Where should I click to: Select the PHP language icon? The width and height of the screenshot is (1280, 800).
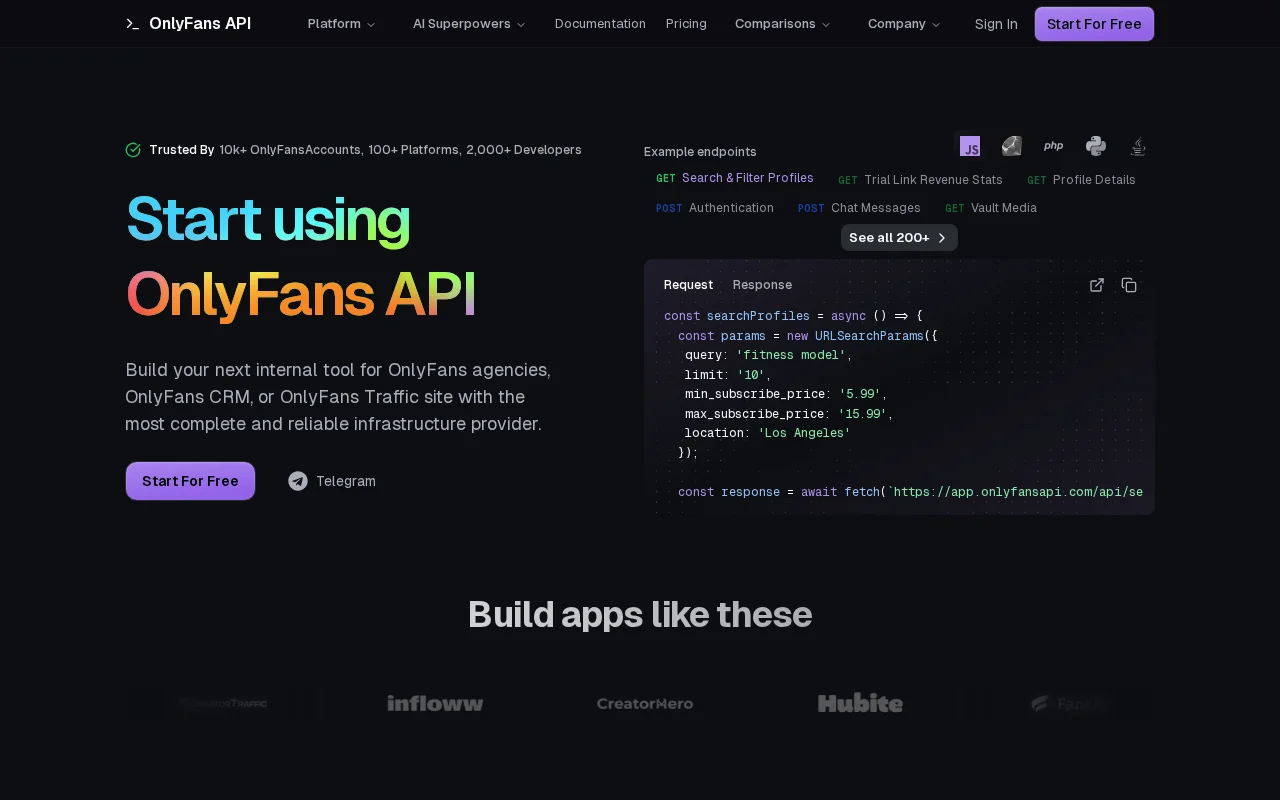[1054, 146]
